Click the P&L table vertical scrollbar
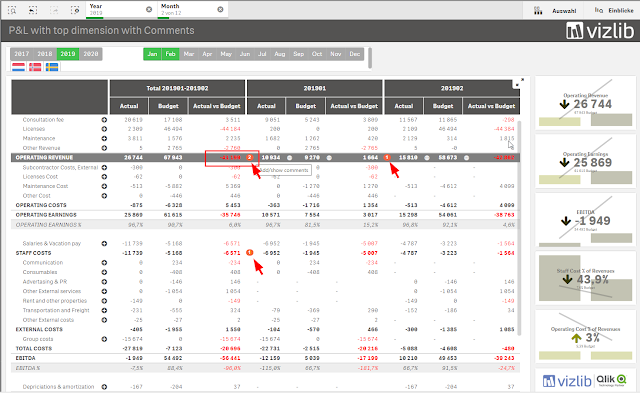 click(519, 228)
